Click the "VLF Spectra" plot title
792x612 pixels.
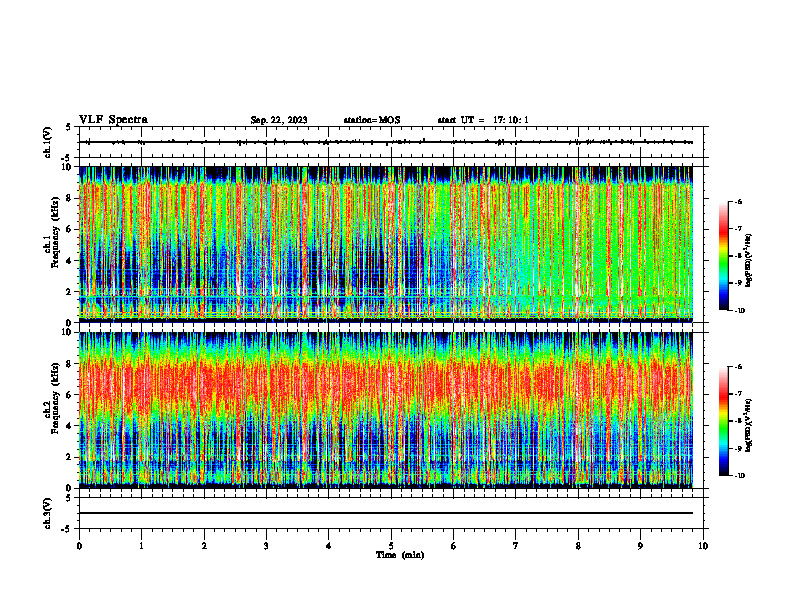coord(113,120)
